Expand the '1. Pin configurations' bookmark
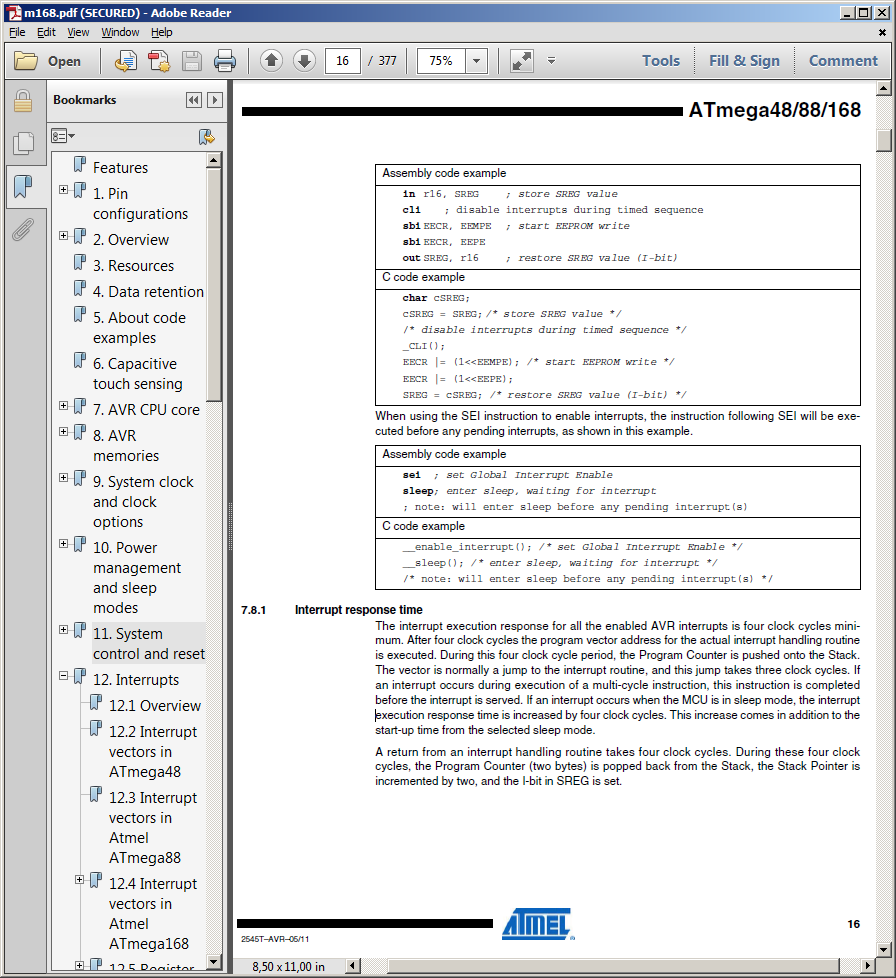896x978 pixels. click(64, 189)
